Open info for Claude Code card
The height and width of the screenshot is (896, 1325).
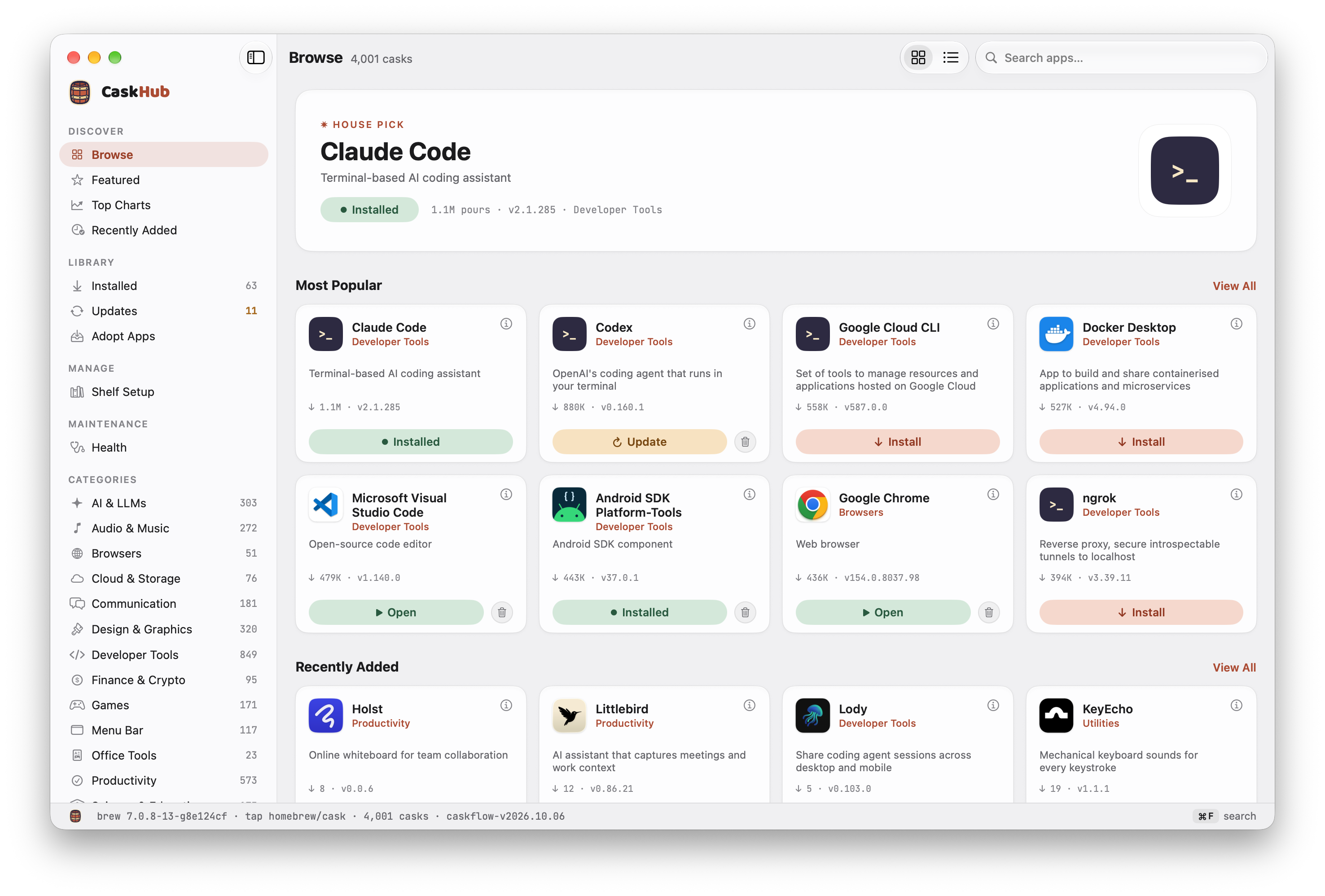506,324
